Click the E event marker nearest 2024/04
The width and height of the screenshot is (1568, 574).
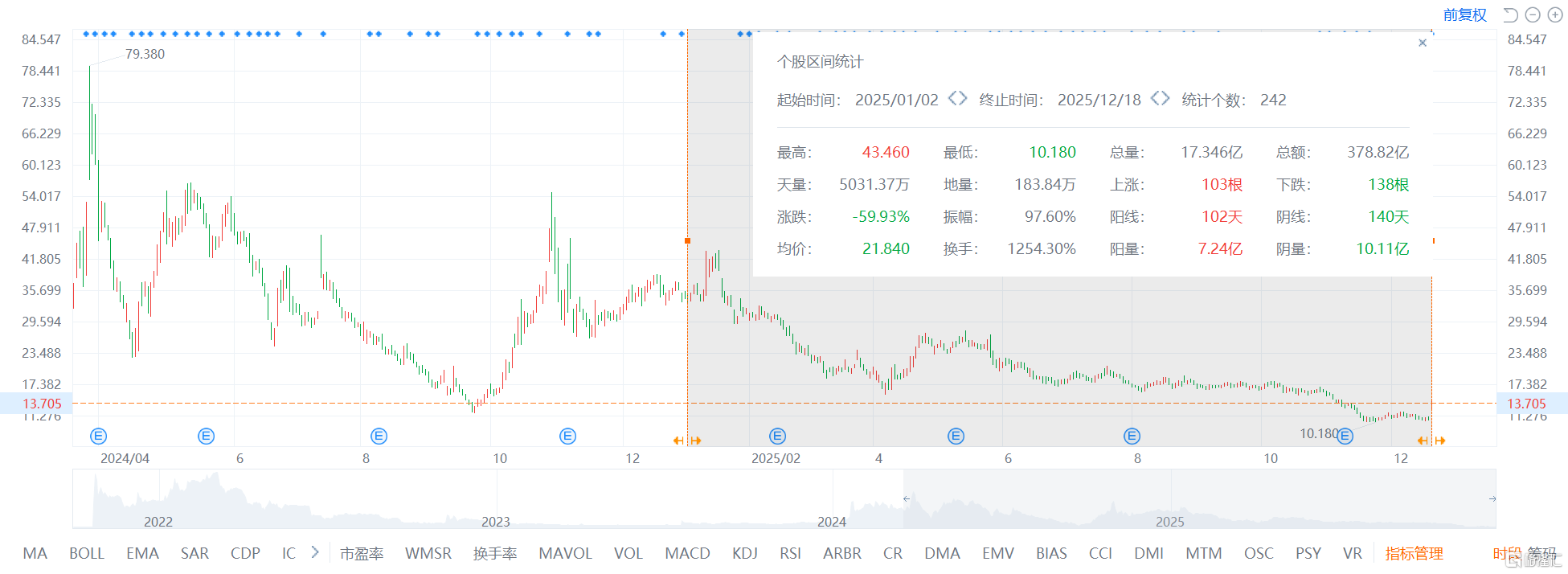(98, 436)
